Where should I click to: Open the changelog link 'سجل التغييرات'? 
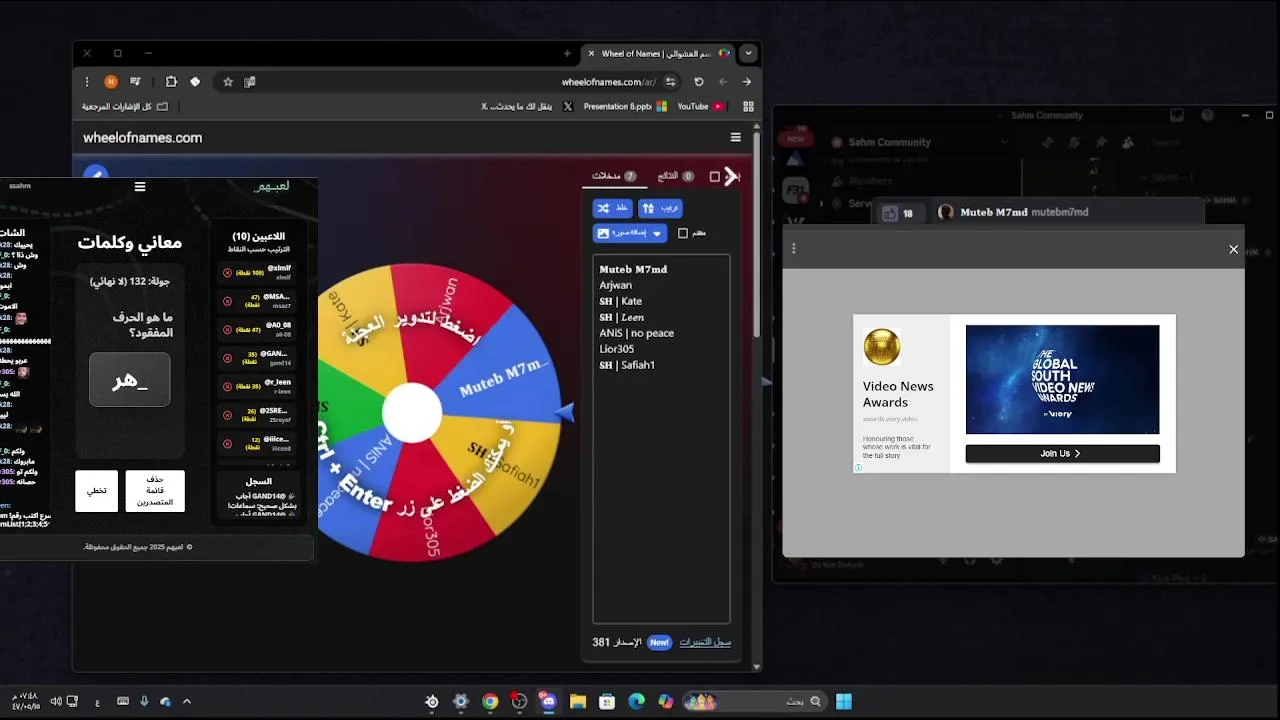[x=705, y=642]
